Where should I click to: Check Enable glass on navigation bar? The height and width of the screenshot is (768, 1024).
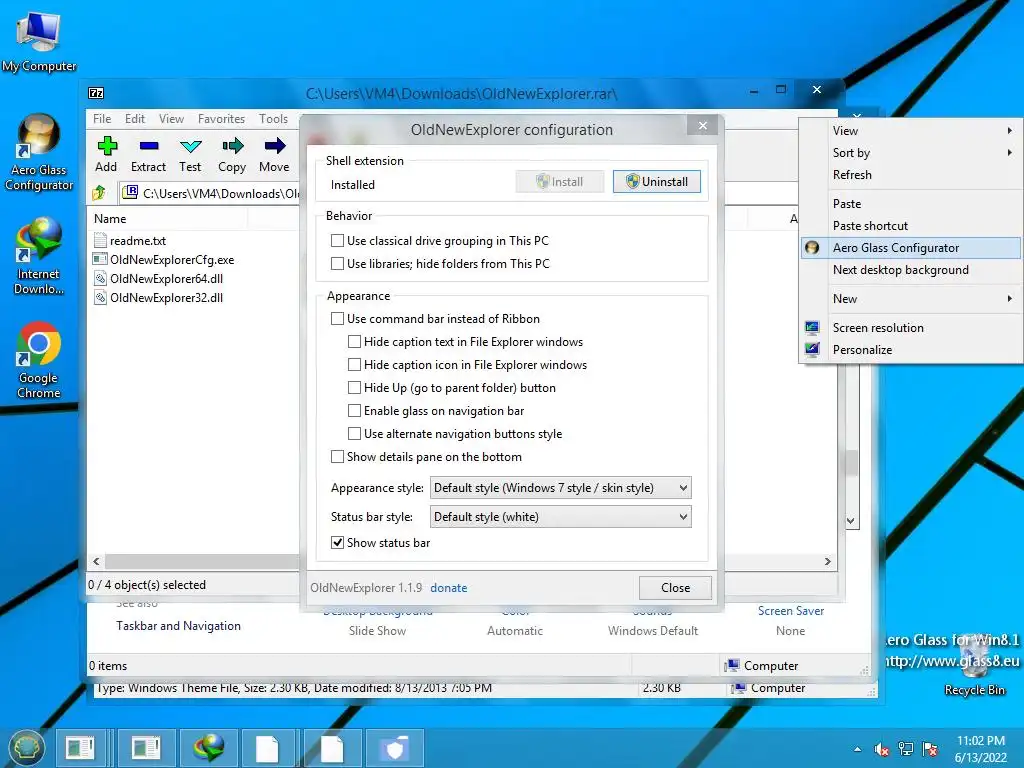[354, 410]
